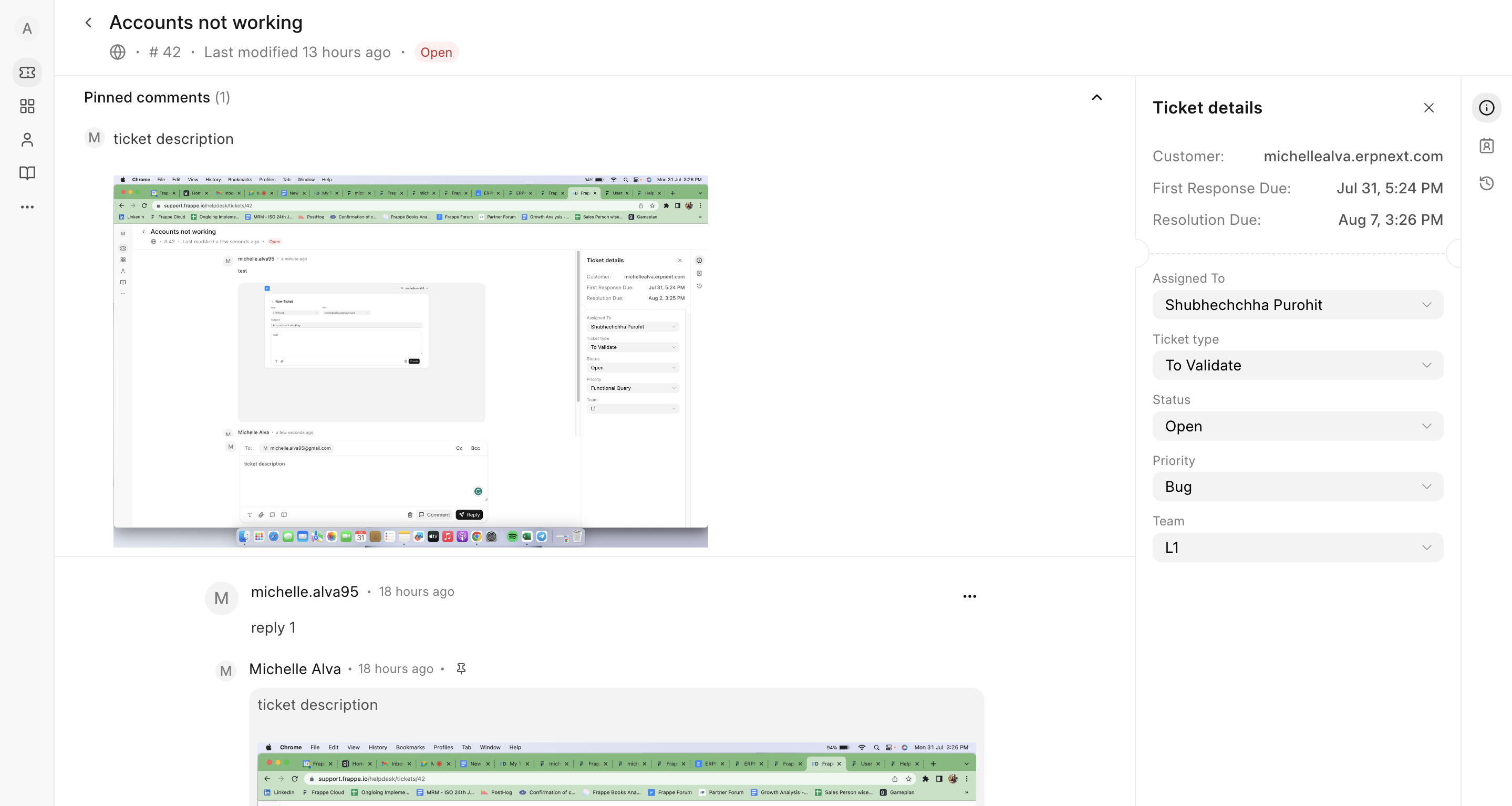Click the attached screenshot in the pinned comment
The image size is (1512, 806).
click(x=410, y=361)
